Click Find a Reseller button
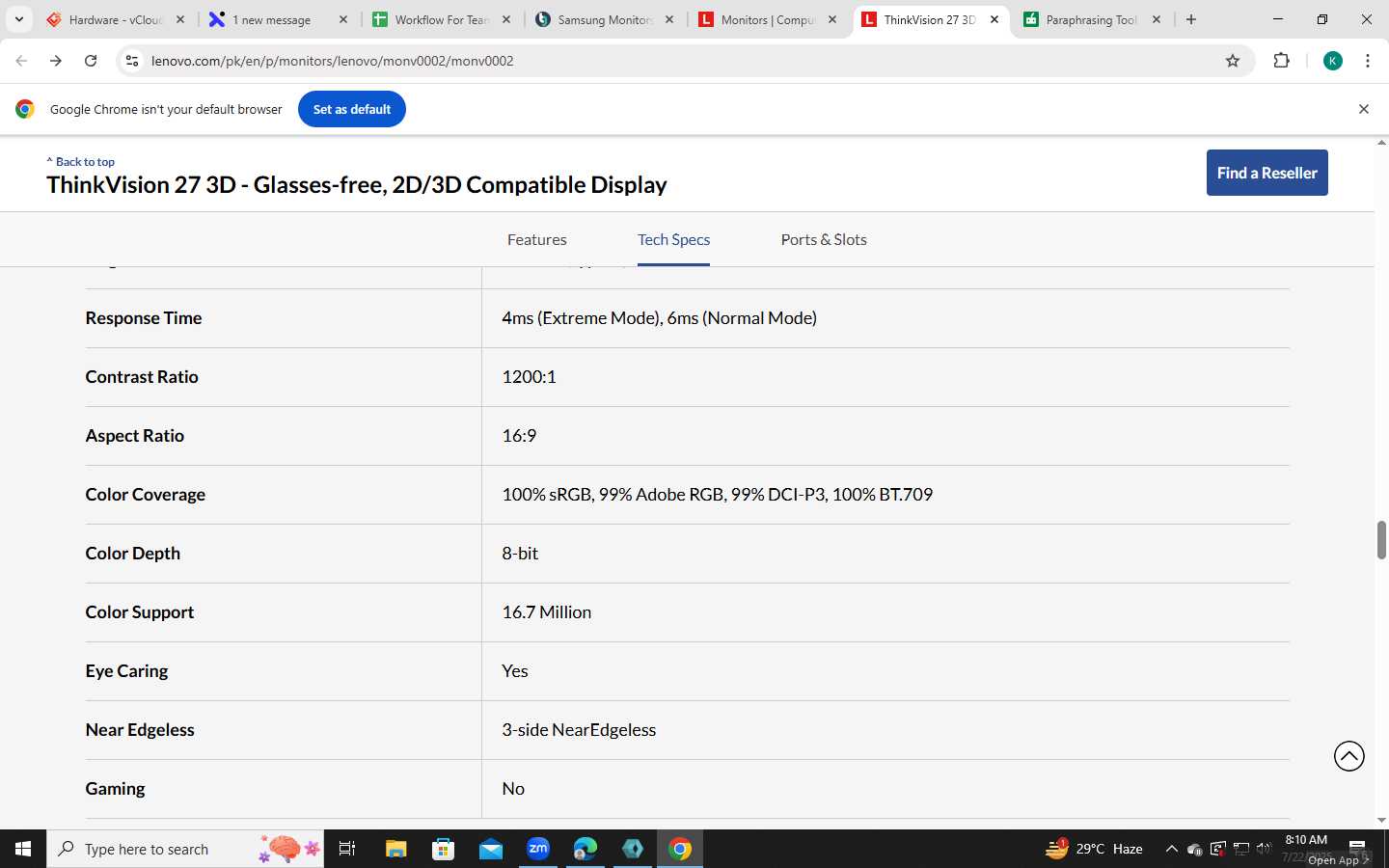This screenshot has height=868, width=1389. point(1266,173)
